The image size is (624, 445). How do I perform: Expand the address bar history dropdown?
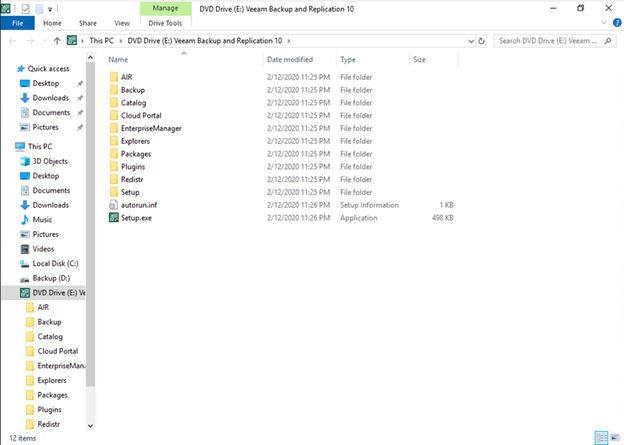point(471,41)
